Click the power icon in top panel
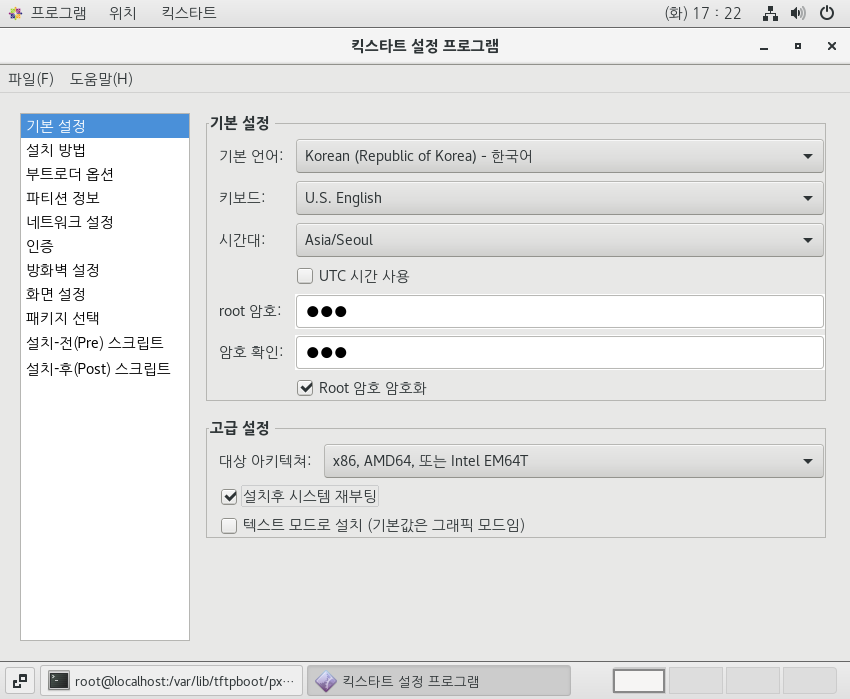 (827, 13)
